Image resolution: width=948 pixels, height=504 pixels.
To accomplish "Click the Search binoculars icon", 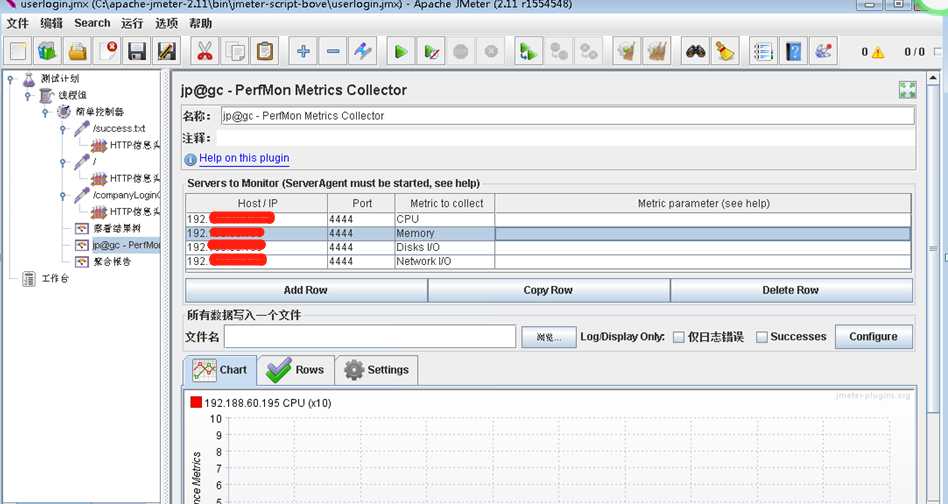I will 695,51.
